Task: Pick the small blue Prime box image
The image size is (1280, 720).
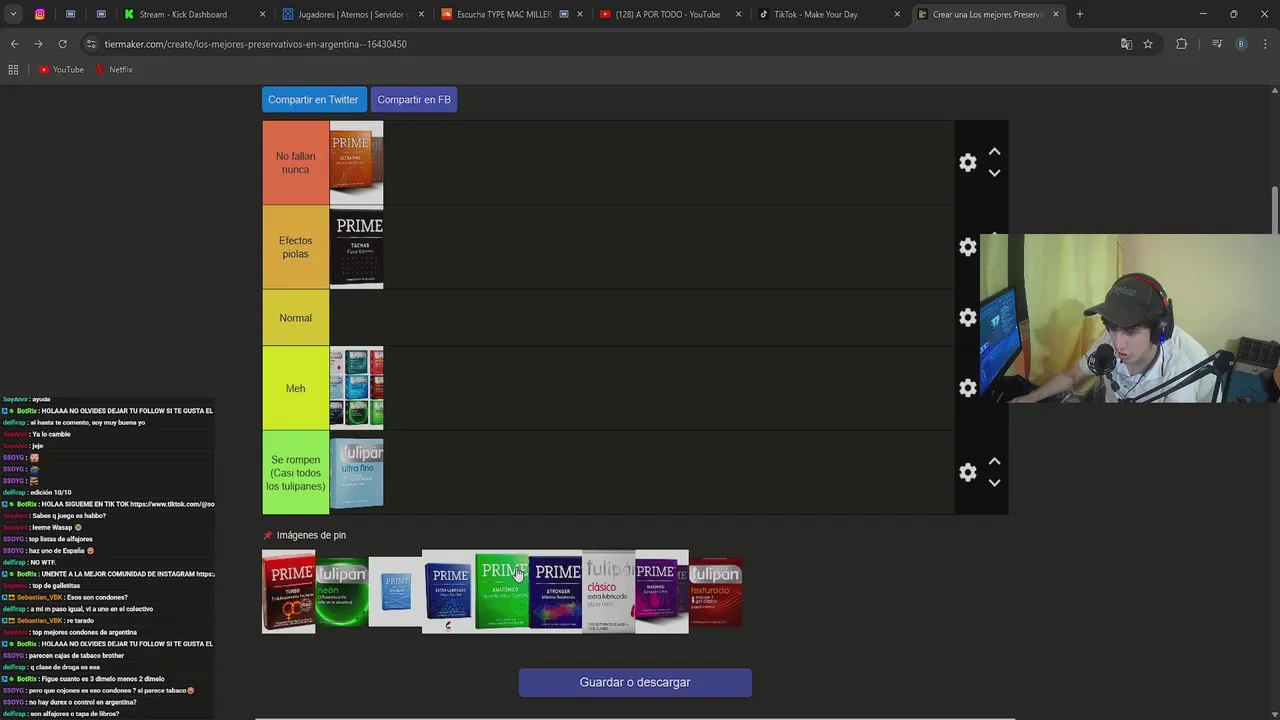Action: pyautogui.click(x=395, y=591)
